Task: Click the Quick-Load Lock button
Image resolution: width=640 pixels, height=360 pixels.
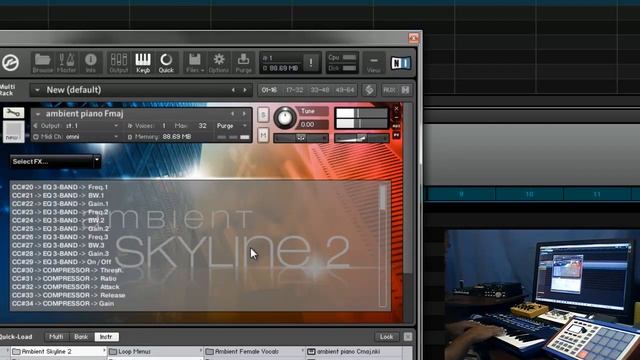Action: 386,337
